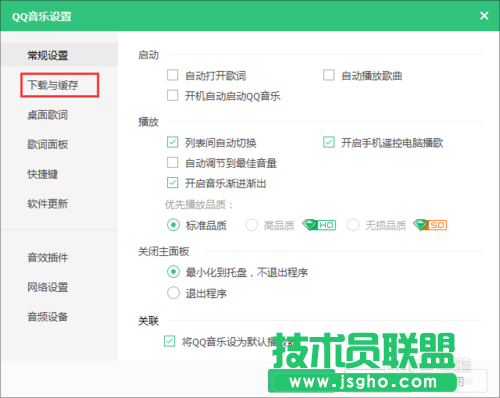The height and width of the screenshot is (398, 500).
Task: Open 软件更新 page
Action: coord(48,204)
